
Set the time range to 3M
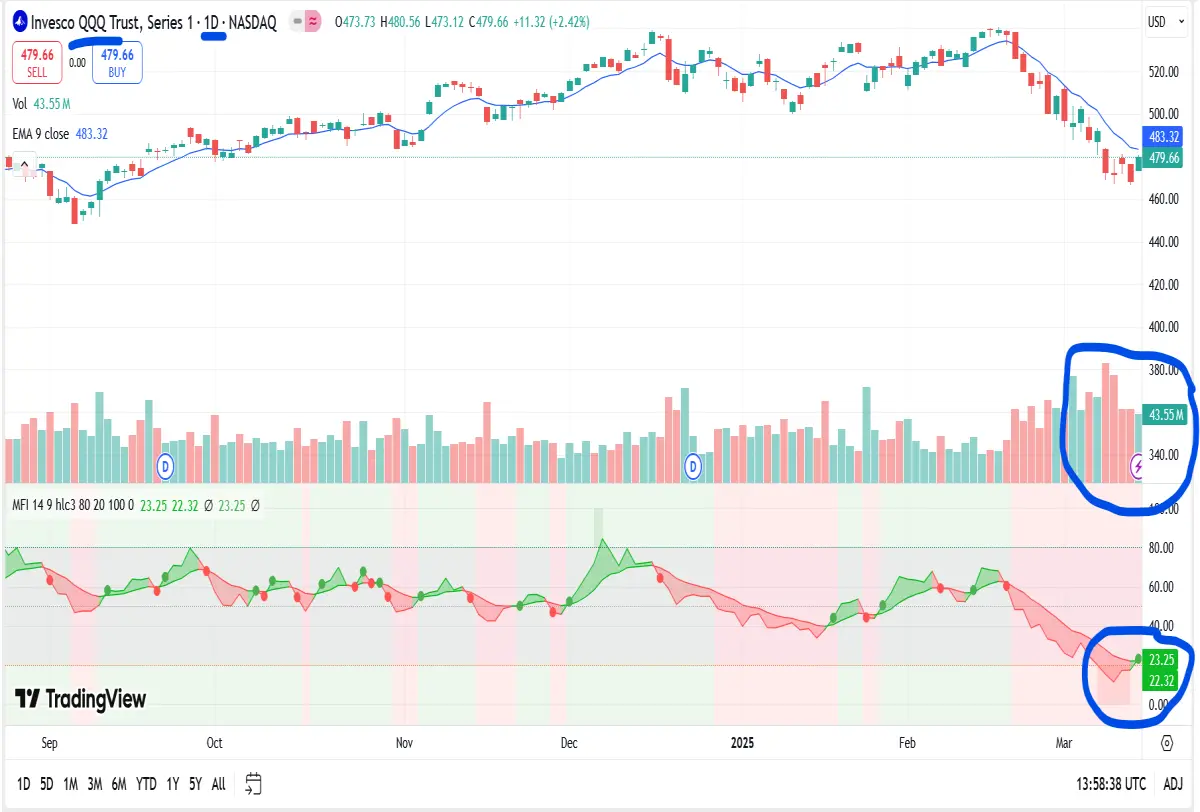(95, 785)
